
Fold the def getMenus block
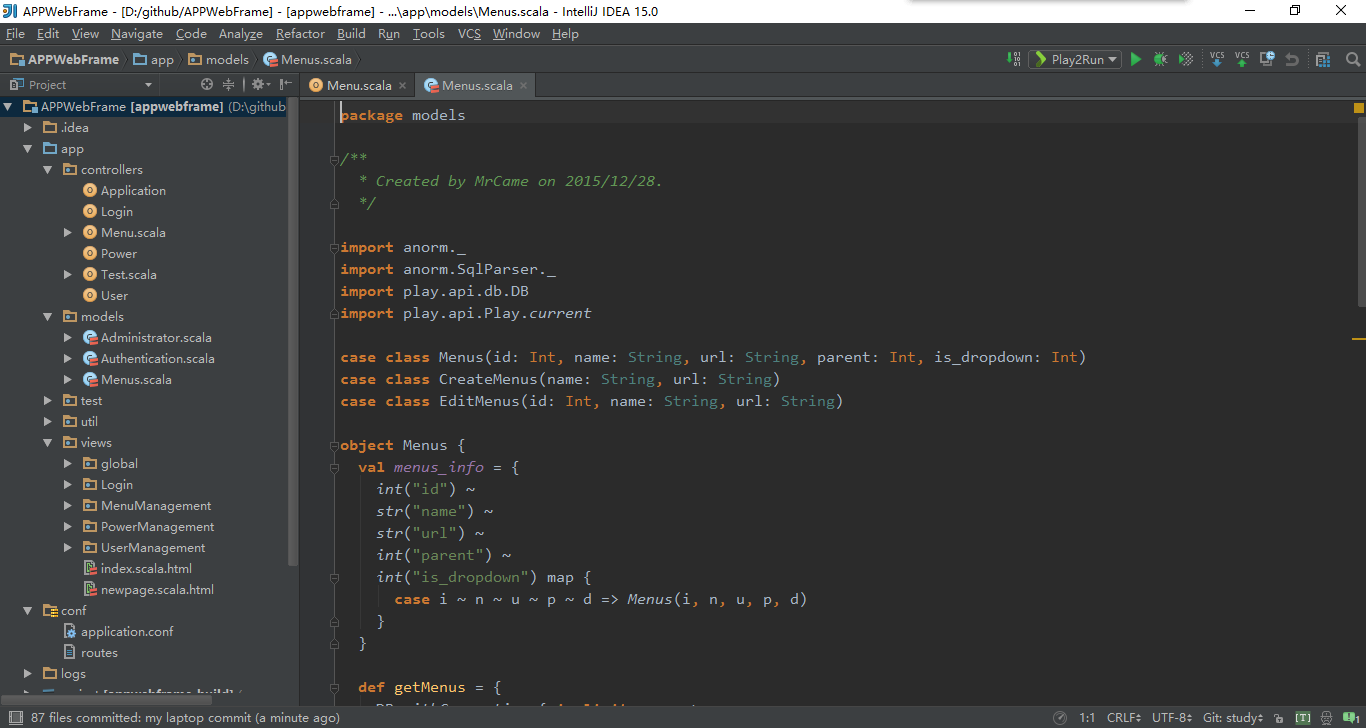[335, 687]
